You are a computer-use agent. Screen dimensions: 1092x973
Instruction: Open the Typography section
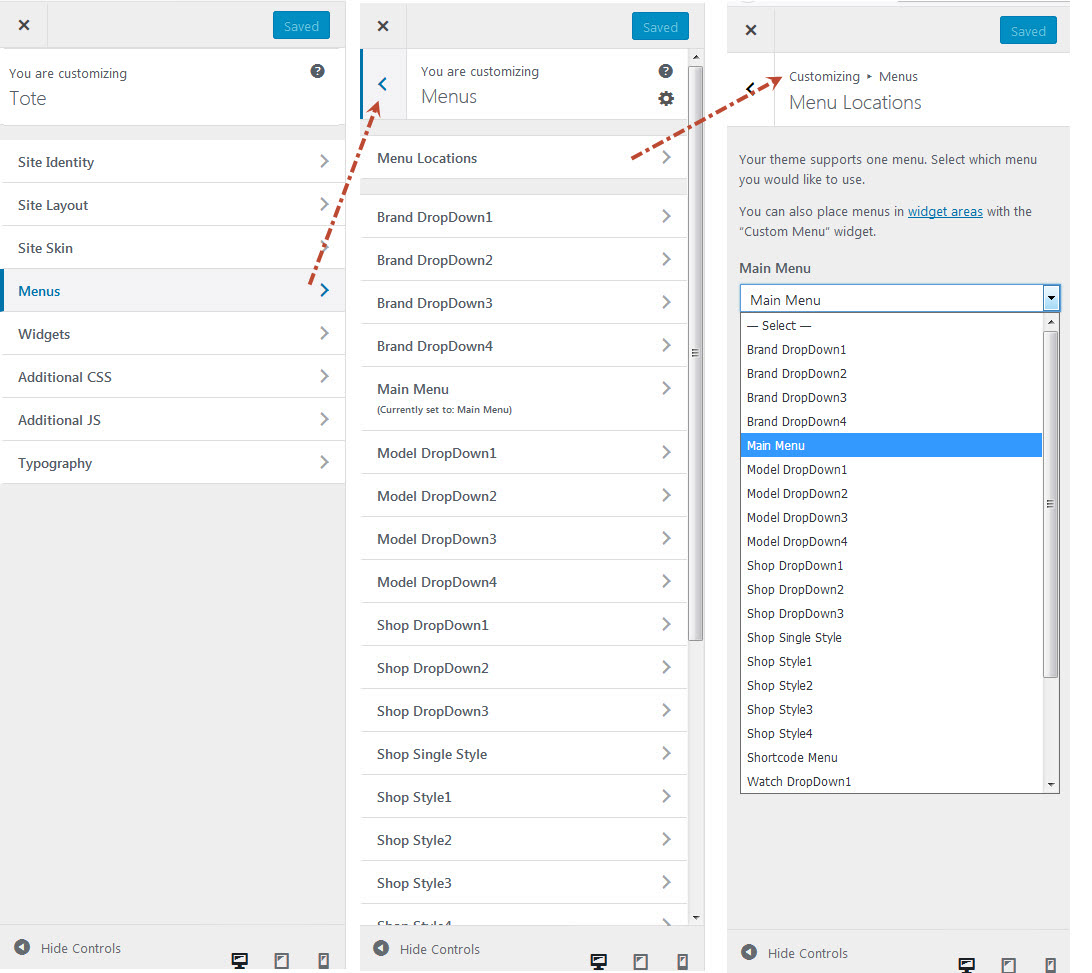[x=173, y=463]
